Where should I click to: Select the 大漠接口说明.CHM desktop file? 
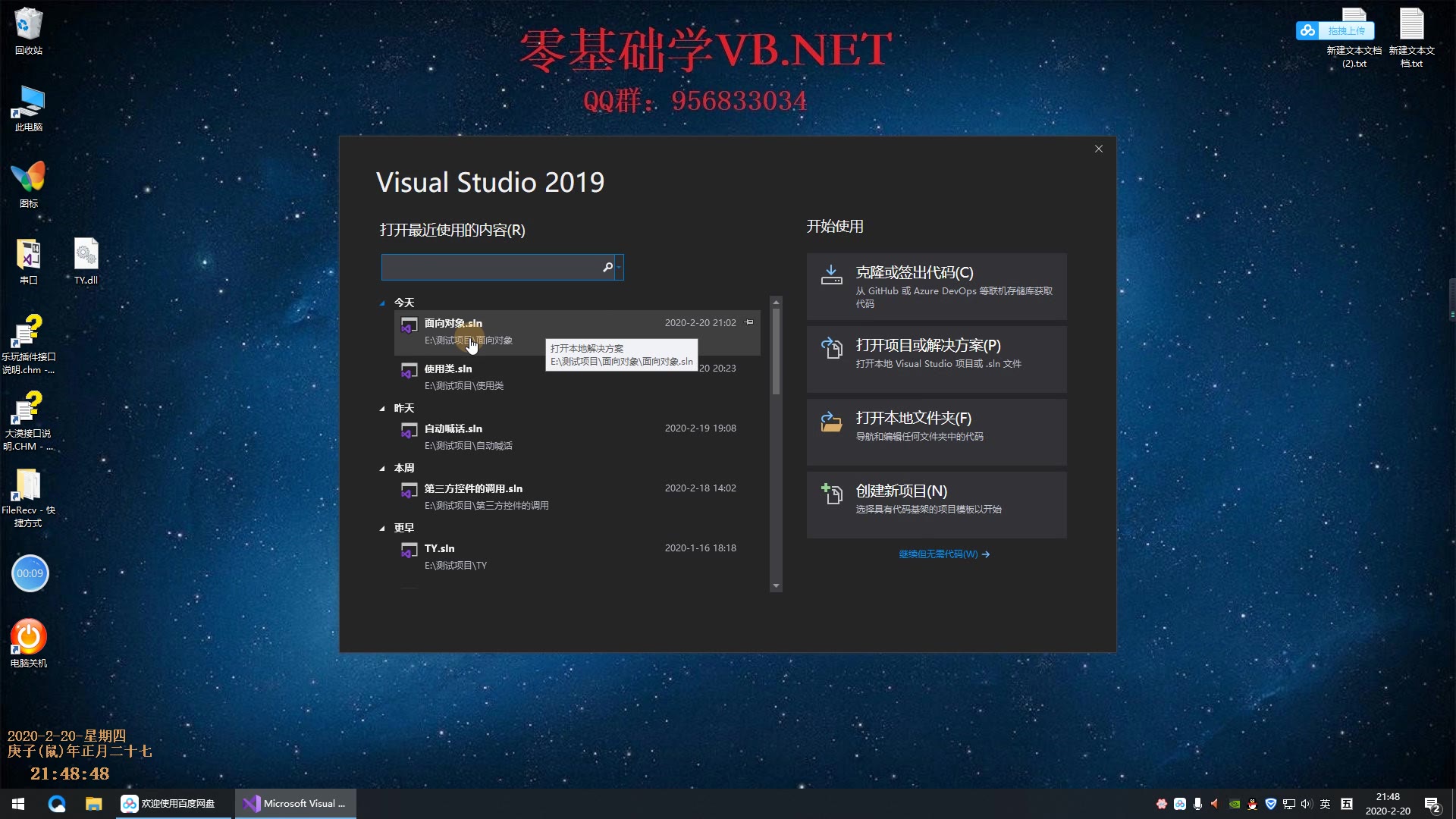(x=29, y=422)
